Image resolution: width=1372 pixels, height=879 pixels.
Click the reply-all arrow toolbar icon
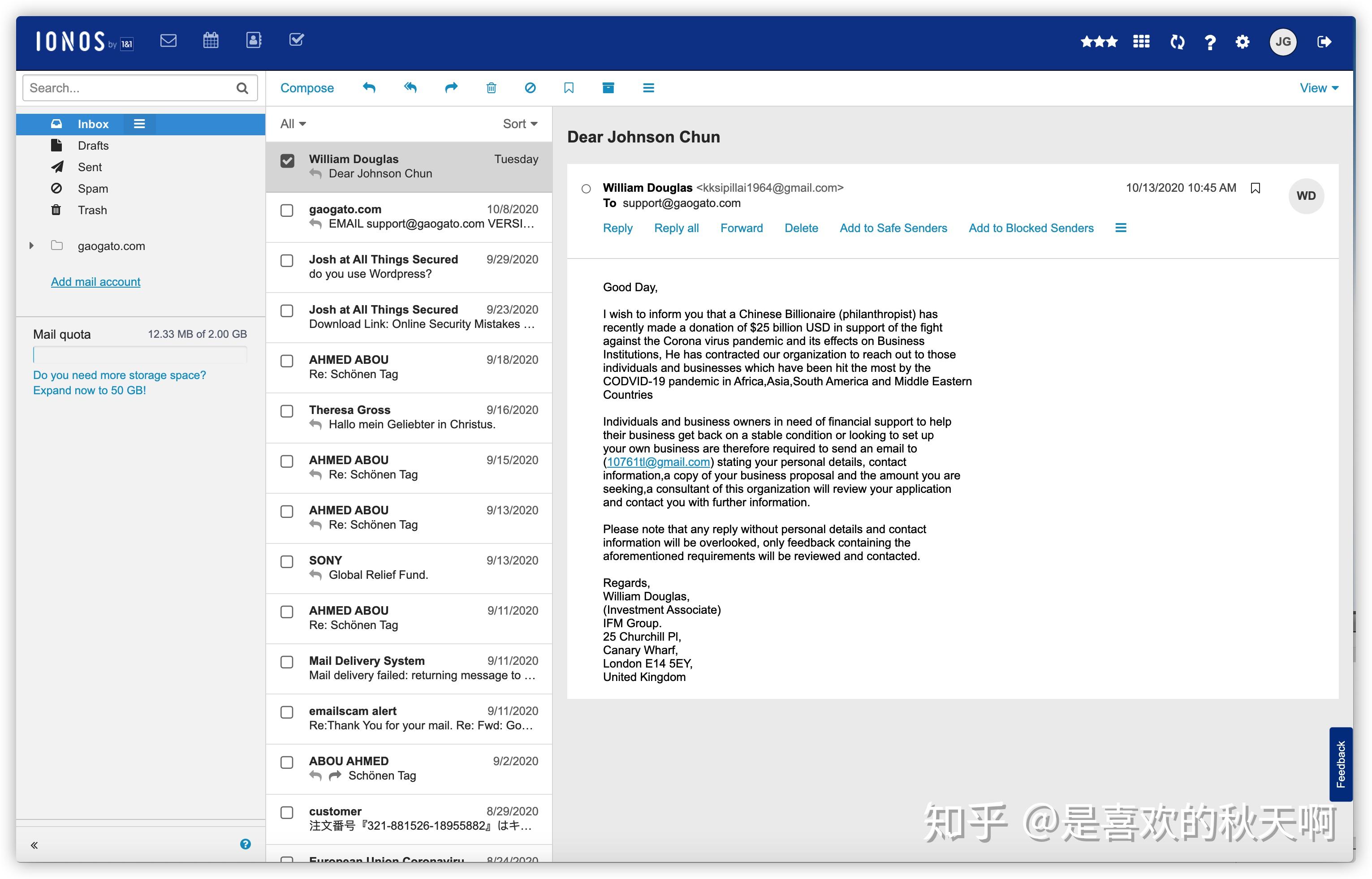pyautogui.click(x=410, y=88)
